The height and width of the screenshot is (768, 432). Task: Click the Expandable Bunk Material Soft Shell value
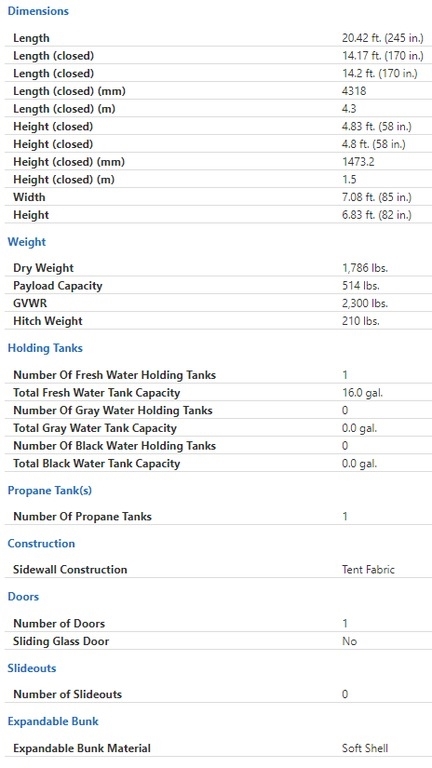(x=365, y=748)
